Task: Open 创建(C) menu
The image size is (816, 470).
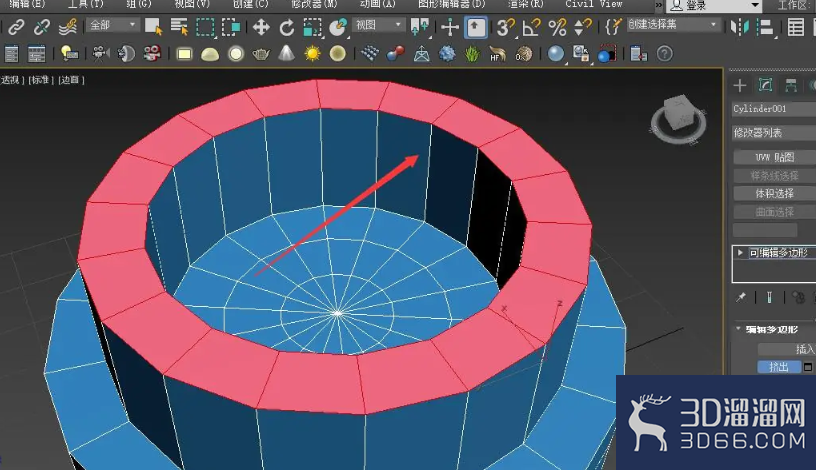Action: click(x=250, y=4)
